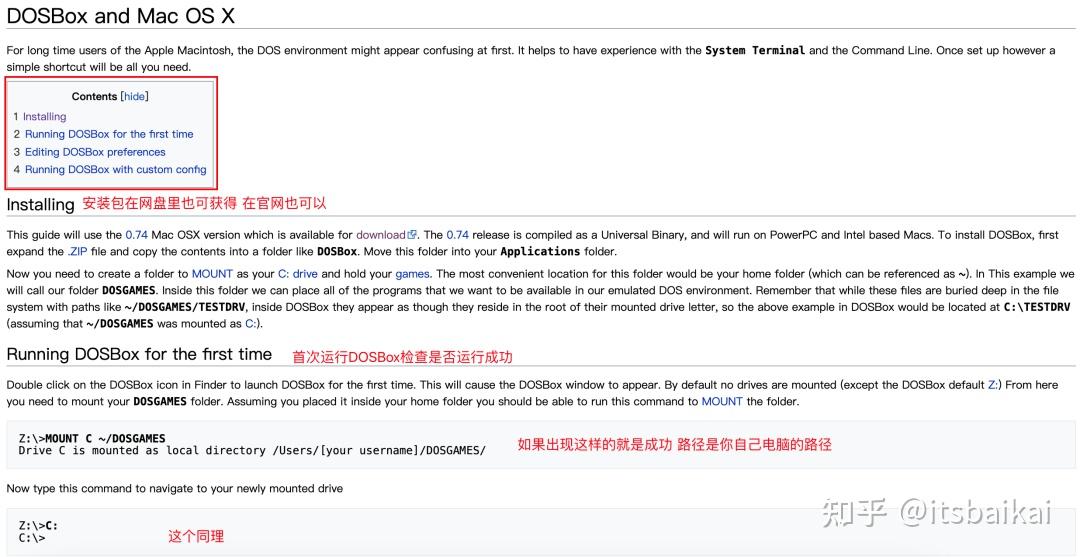
Task: Open the Z: default drive link
Action: point(993,384)
